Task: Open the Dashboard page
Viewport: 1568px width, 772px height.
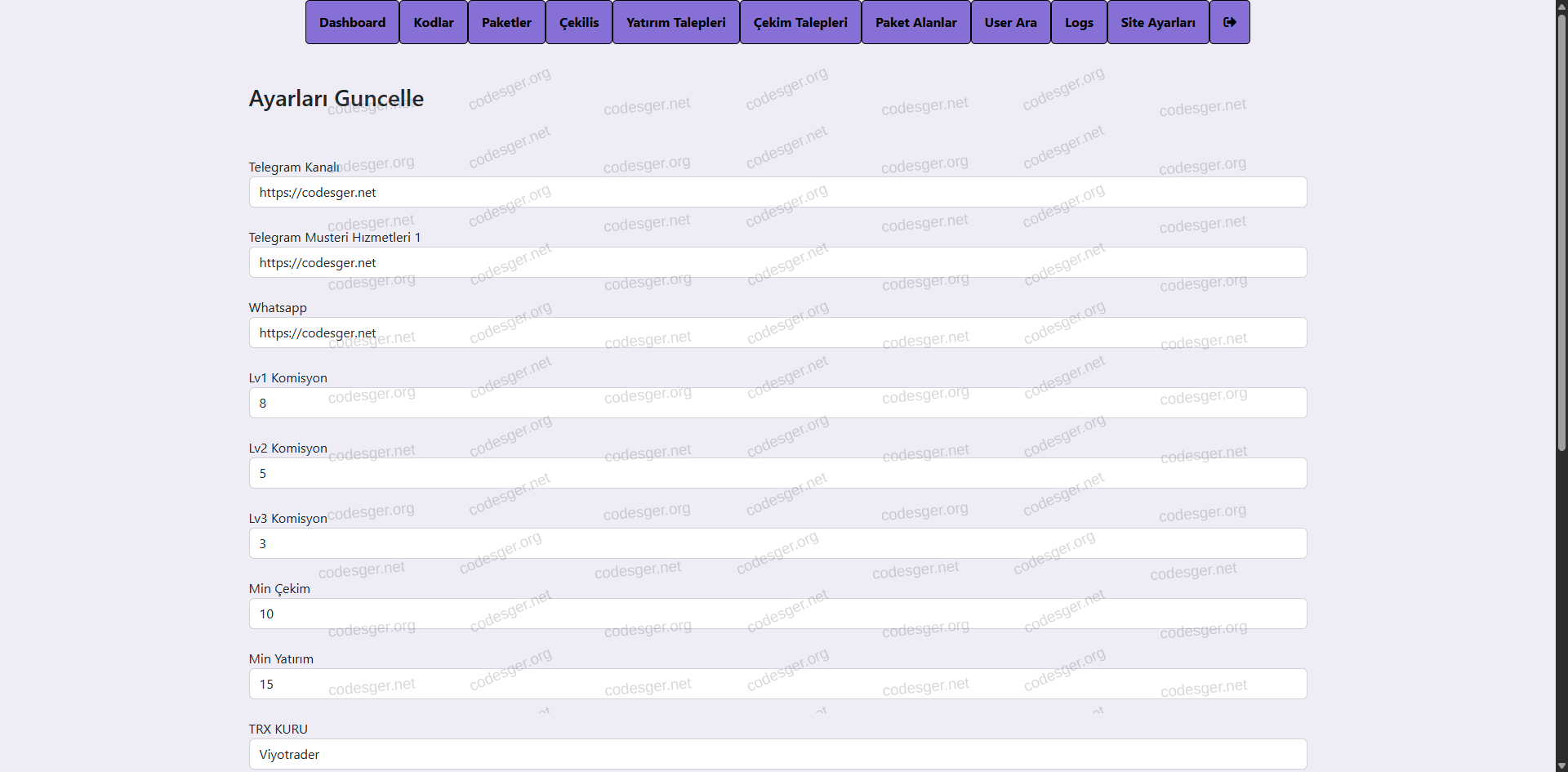Action: [x=352, y=22]
